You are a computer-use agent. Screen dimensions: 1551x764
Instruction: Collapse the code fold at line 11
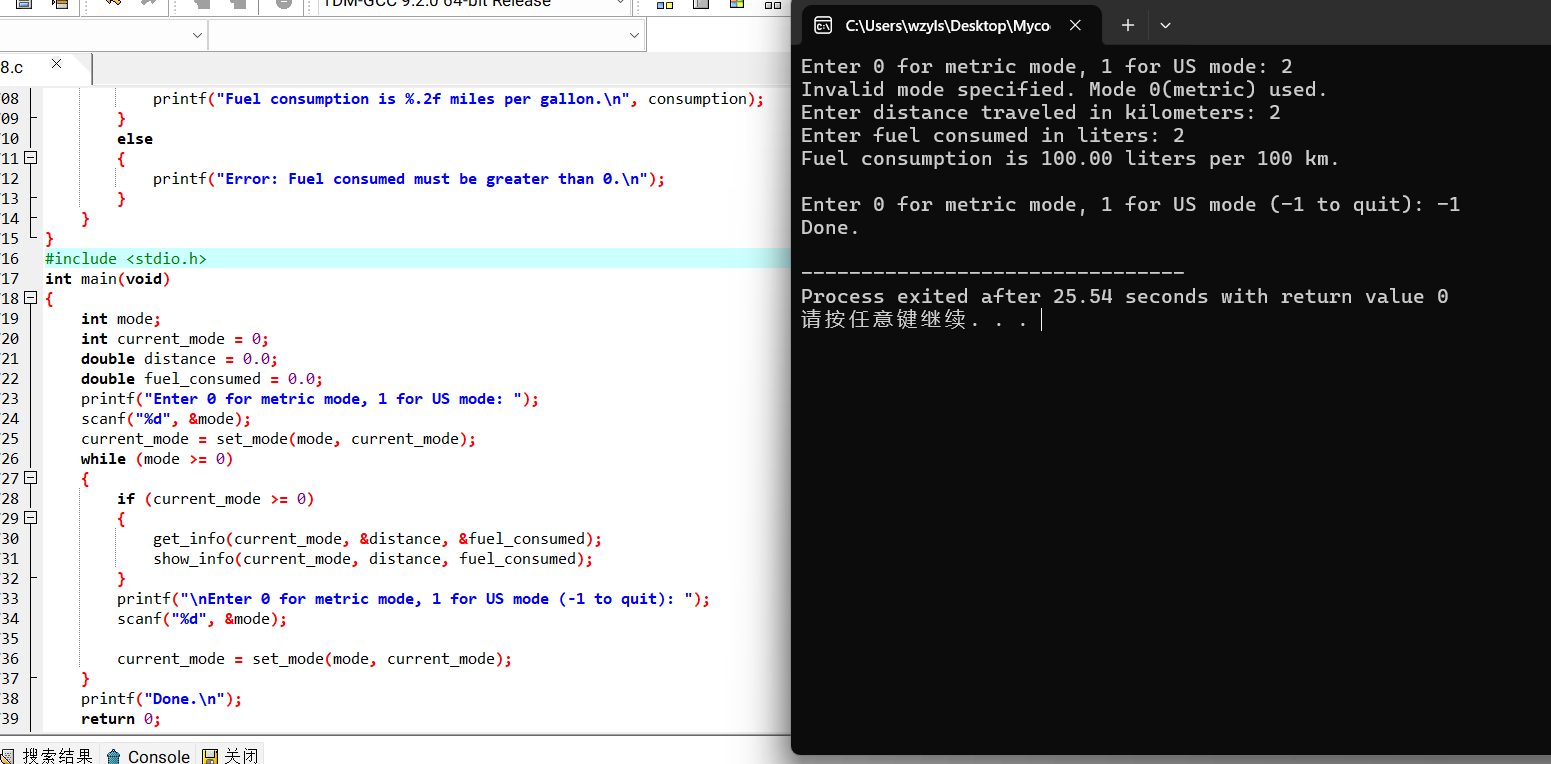[x=31, y=158]
